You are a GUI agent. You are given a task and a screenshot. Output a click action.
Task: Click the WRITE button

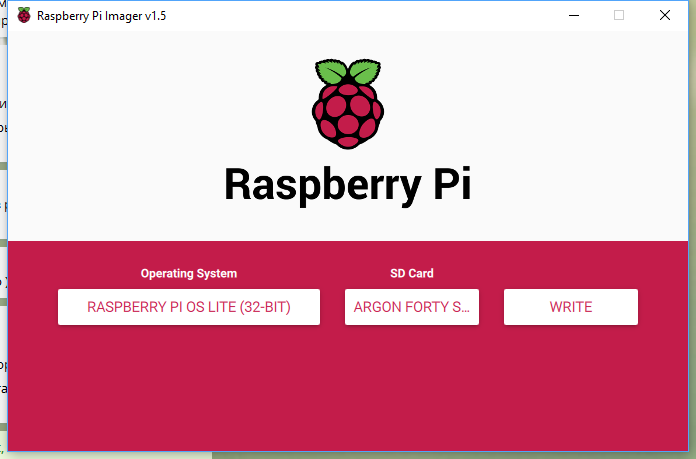tap(571, 307)
